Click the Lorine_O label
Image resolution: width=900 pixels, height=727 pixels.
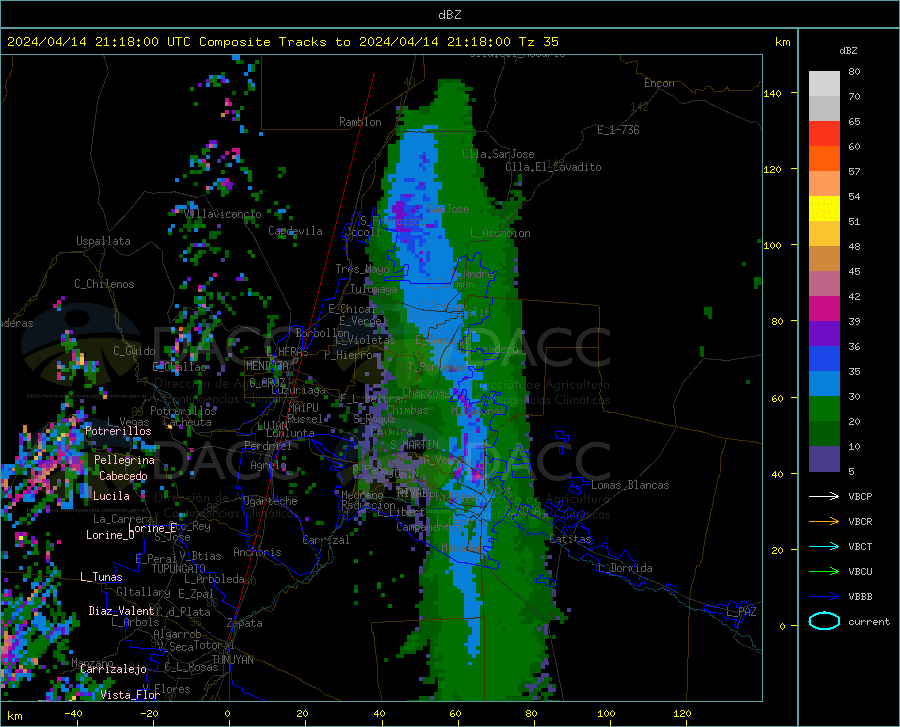(x=110, y=535)
